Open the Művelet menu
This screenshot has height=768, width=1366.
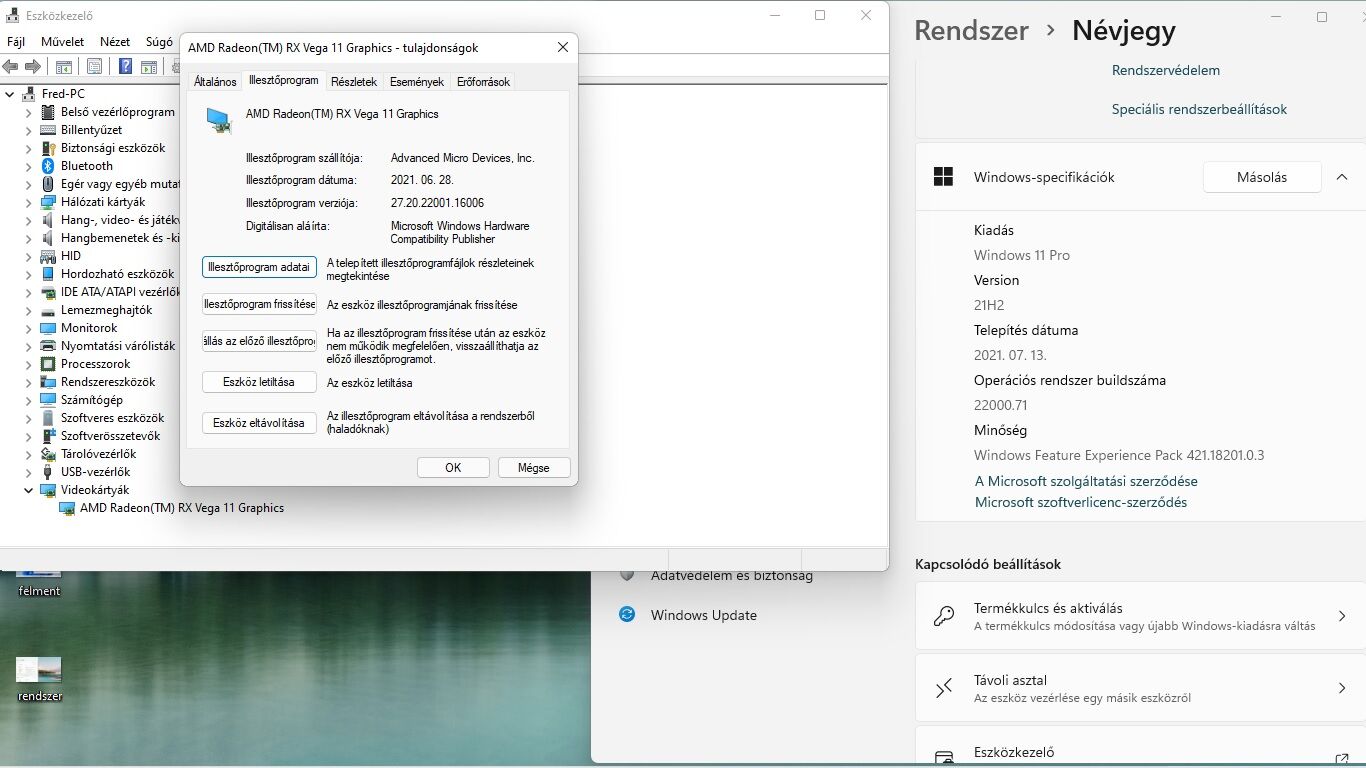63,42
